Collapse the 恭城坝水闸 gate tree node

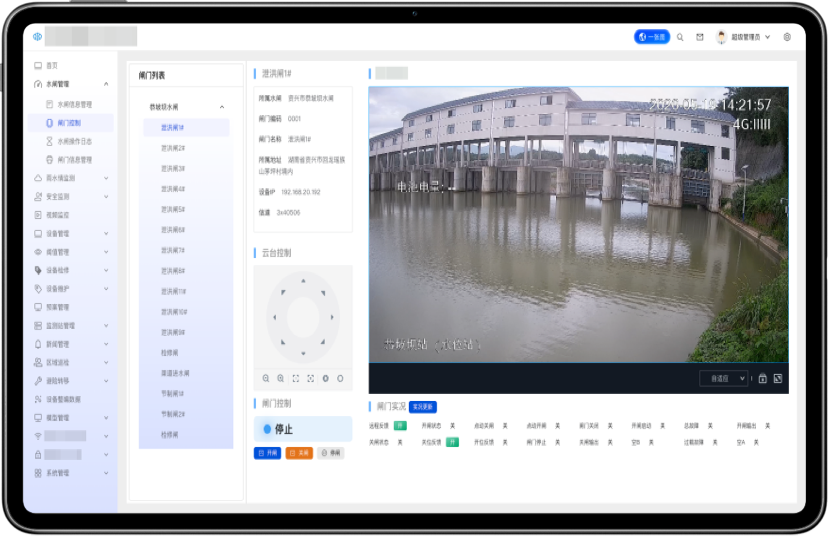[x=186, y=107]
